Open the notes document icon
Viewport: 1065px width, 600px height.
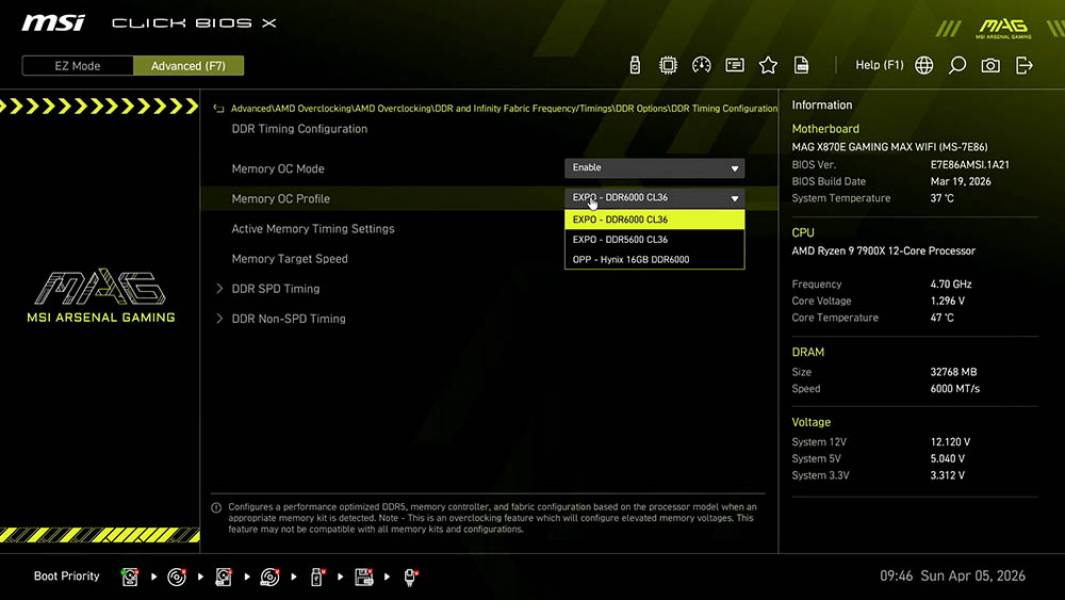(x=802, y=64)
